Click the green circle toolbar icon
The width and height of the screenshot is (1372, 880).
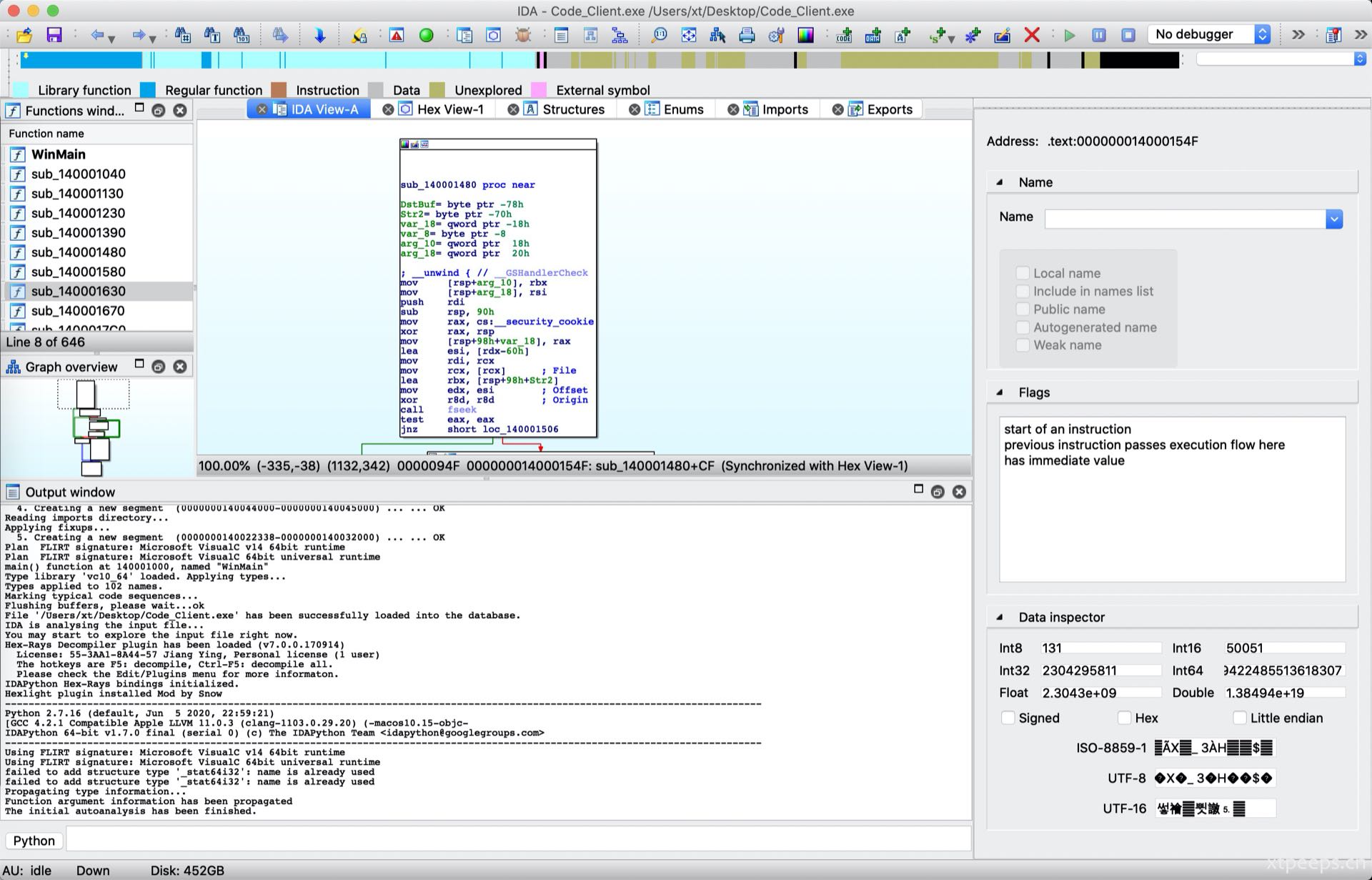pyautogui.click(x=426, y=35)
